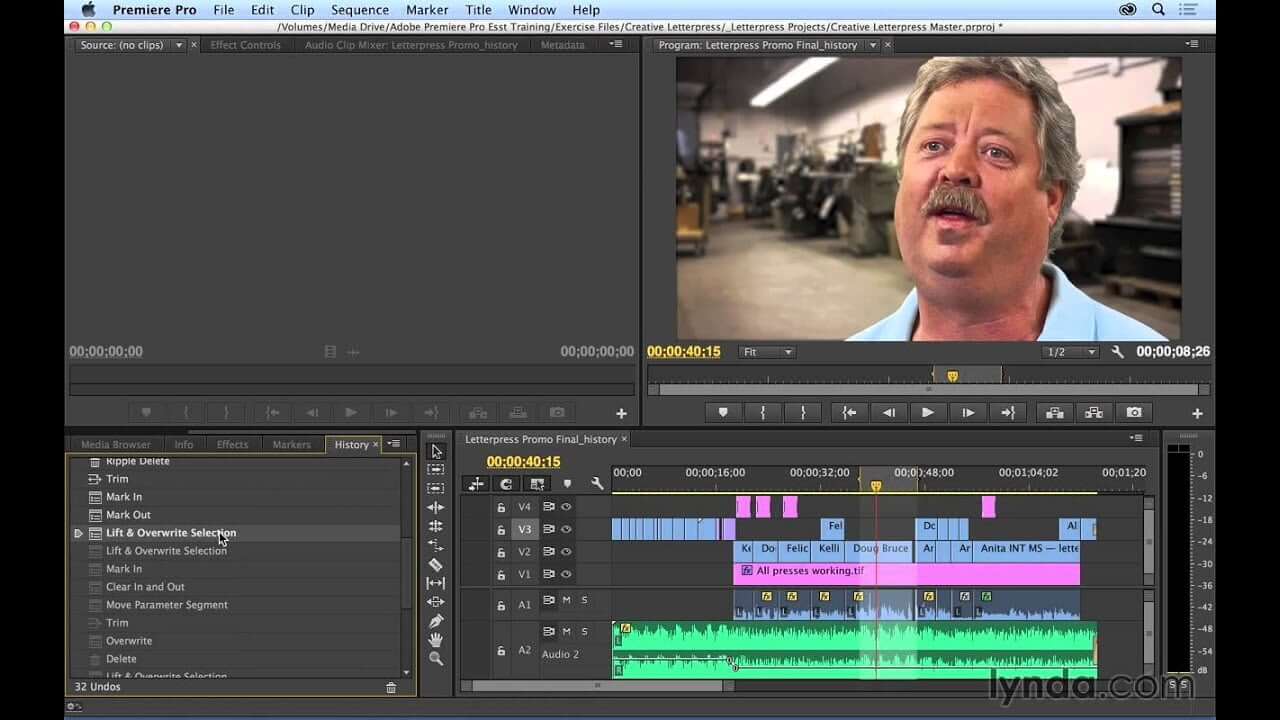Open Source panel group flyout menu
The height and width of the screenshot is (720, 1280).
[x=616, y=44]
